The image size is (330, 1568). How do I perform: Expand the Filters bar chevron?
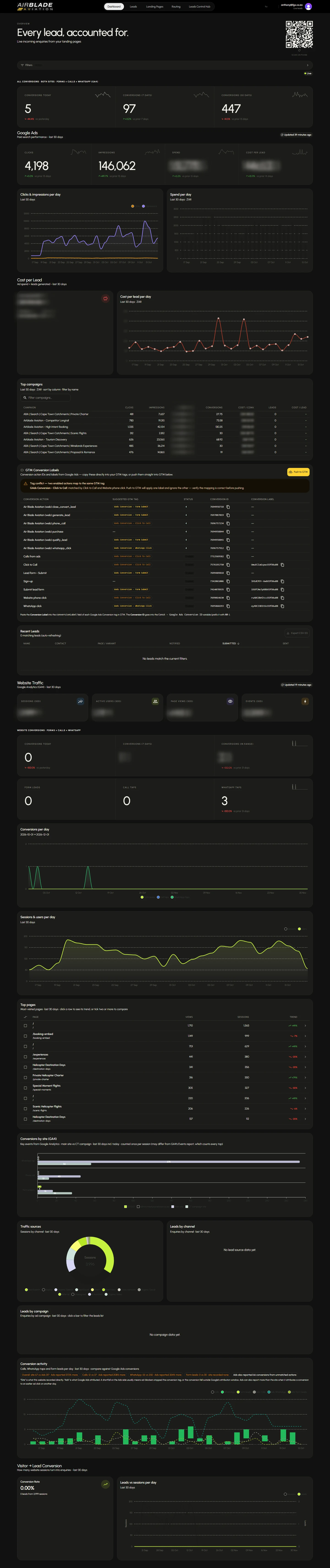308,65
